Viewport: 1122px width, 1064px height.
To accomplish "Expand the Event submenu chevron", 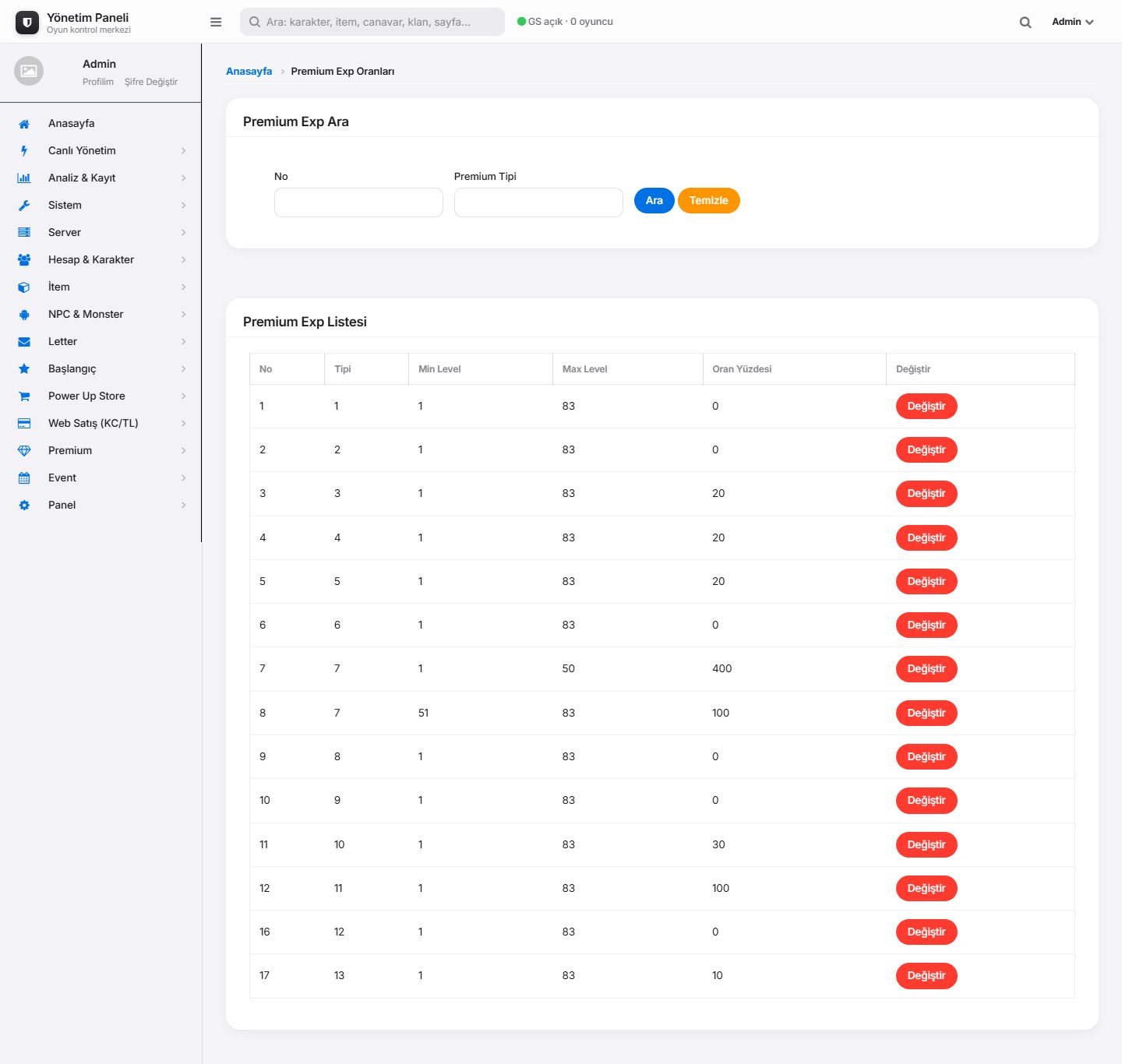I will point(184,478).
